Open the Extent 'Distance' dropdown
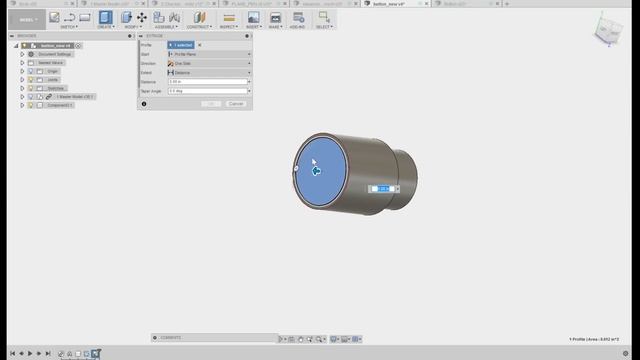The width and height of the screenshot is (640, 360). click(x=209, y=73)
